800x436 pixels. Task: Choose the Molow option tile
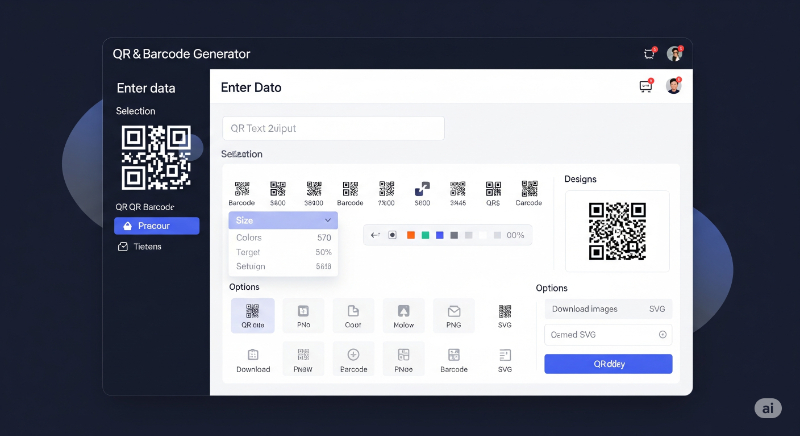click(404, 316)
